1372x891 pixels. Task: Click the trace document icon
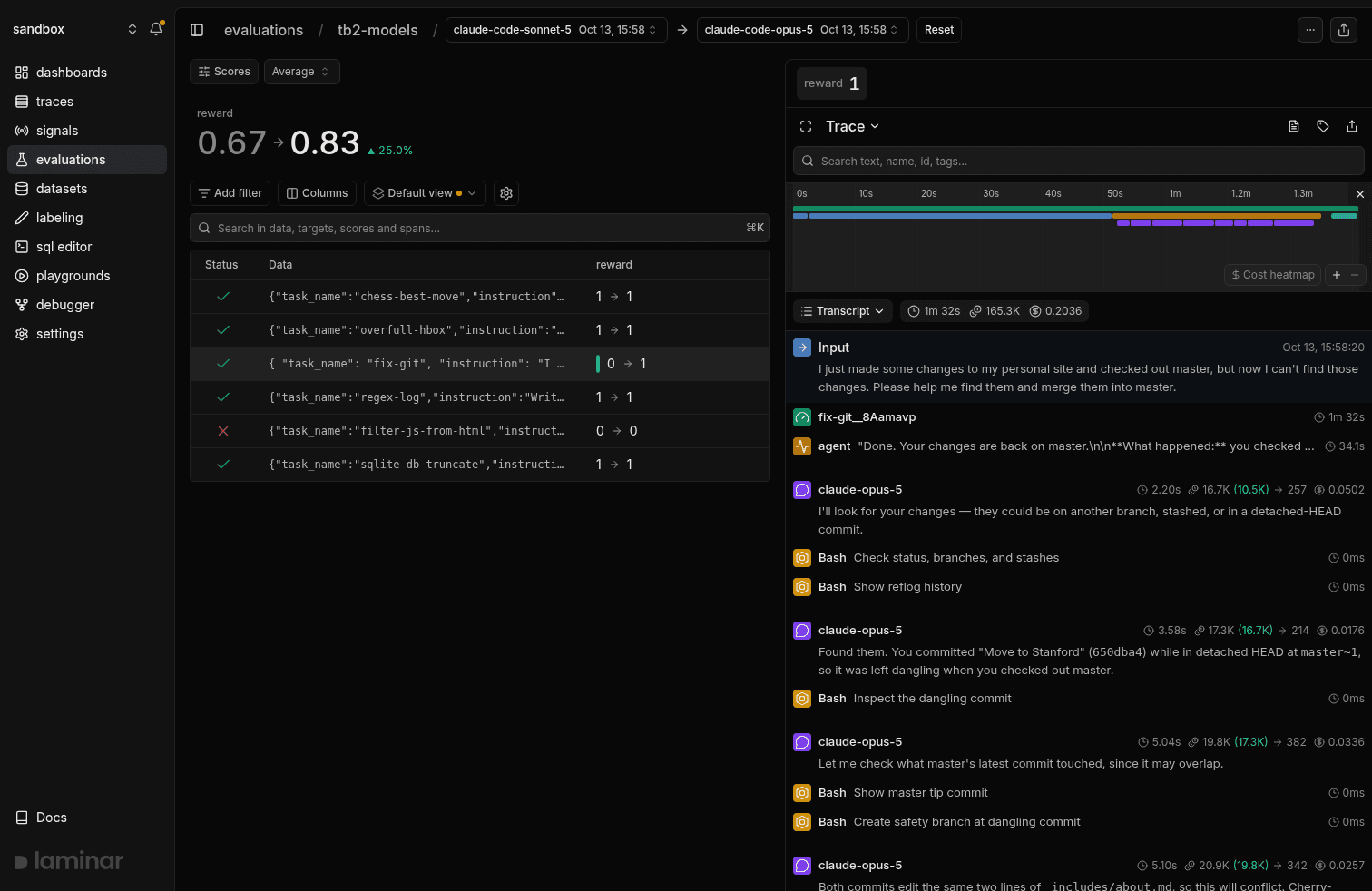pyautogui.click(x=1294, y=126)
